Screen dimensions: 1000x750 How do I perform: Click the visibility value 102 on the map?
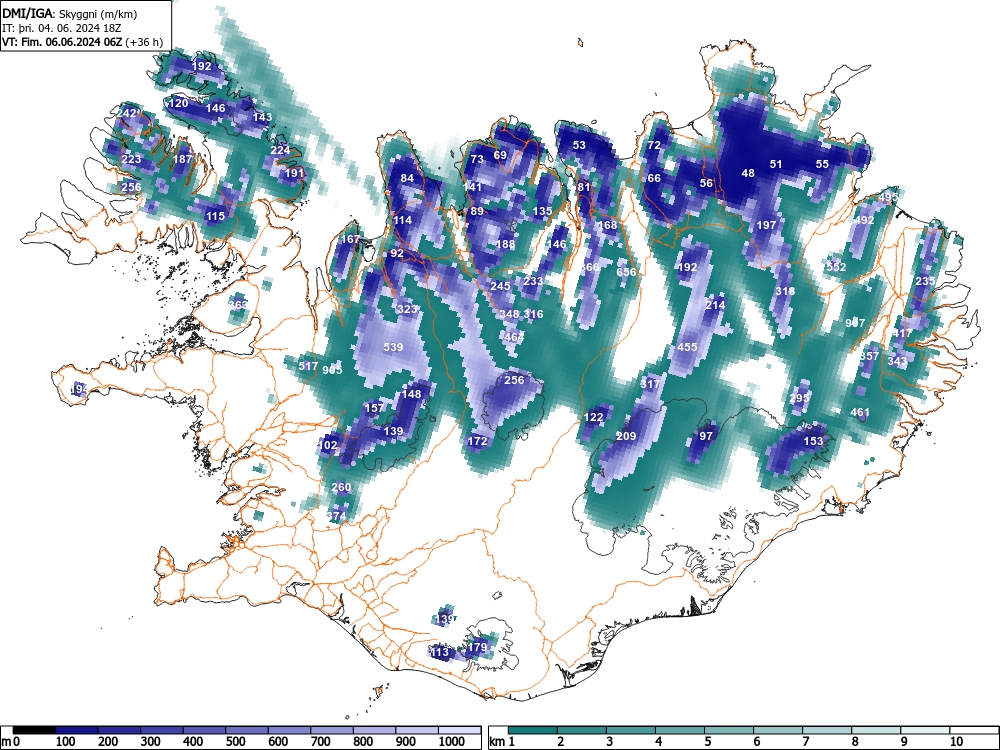328,445
